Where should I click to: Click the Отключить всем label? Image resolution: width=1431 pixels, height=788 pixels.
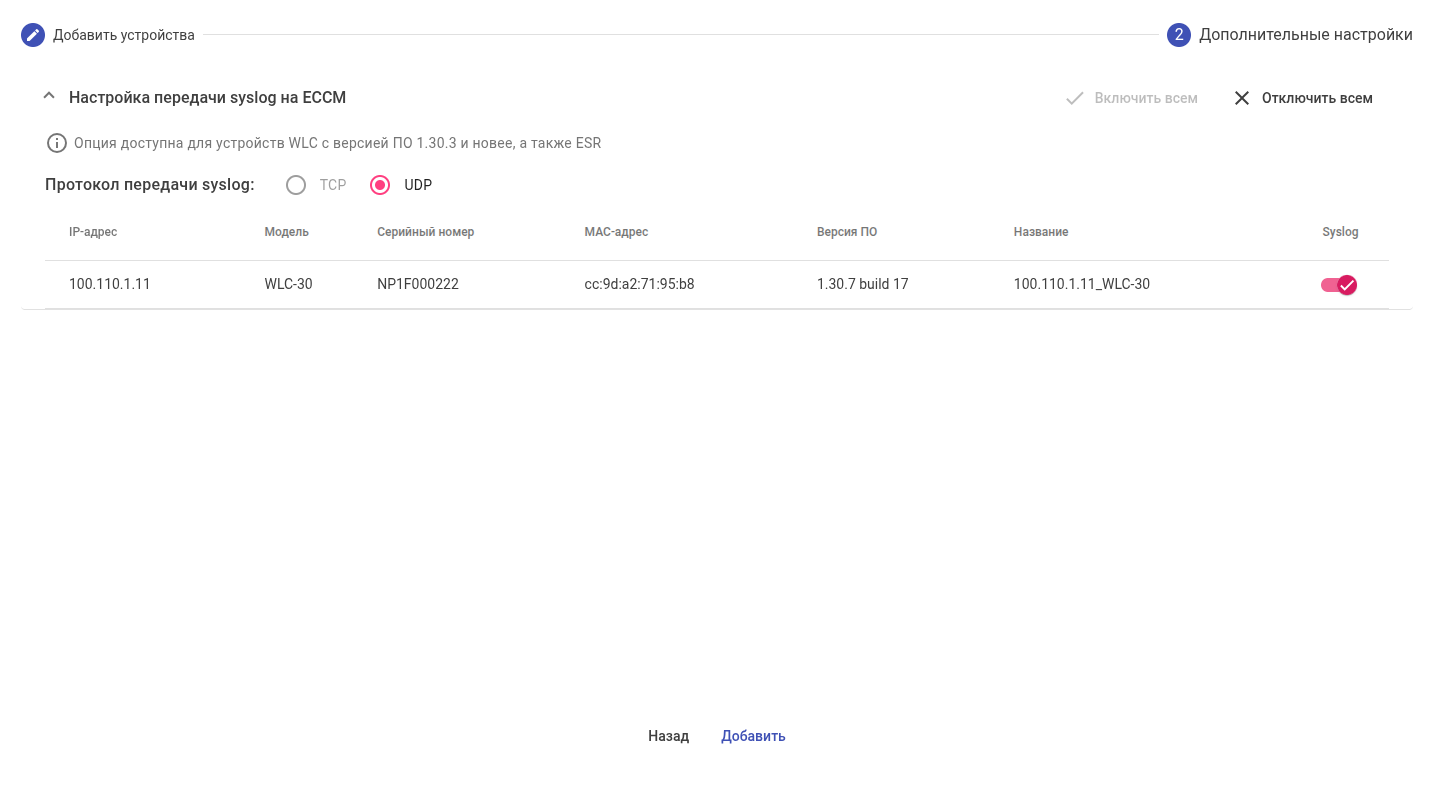click(1316, 98)
